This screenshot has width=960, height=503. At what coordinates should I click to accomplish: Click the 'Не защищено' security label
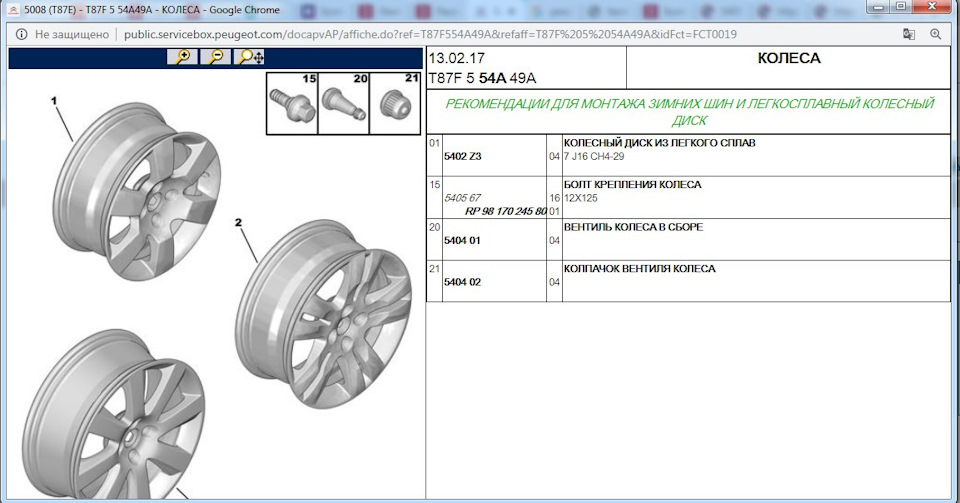coord(72,34)
